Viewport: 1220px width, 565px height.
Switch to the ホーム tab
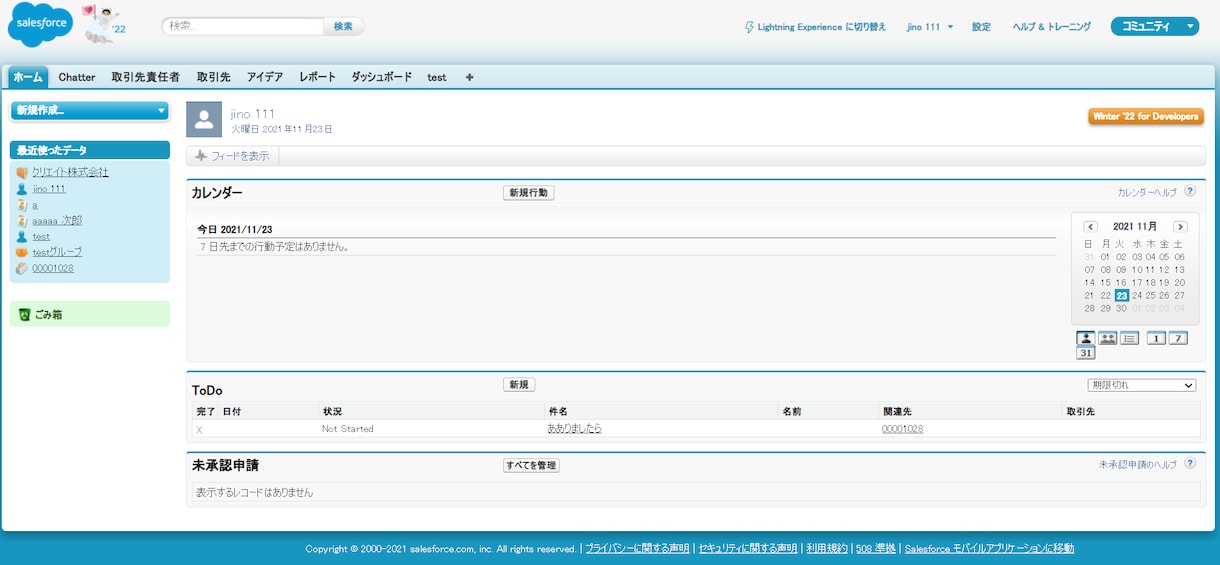tap(28, 77)
